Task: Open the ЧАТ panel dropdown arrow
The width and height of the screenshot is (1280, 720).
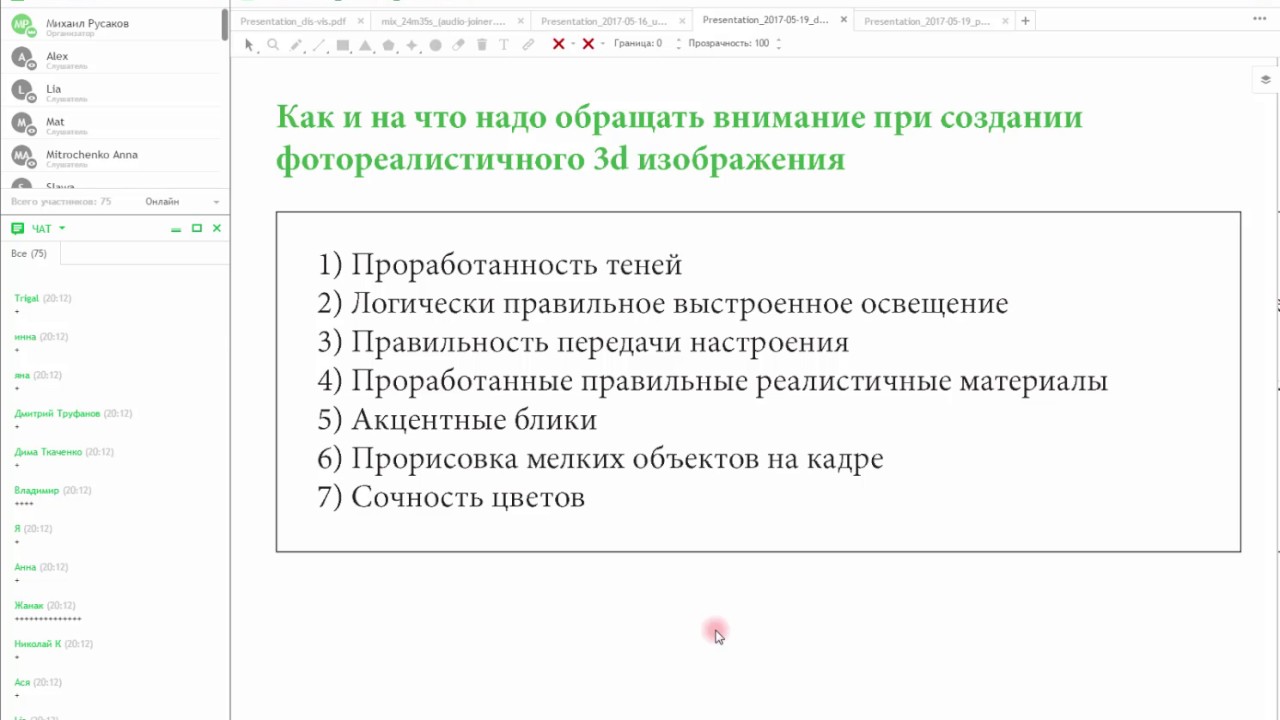Action: click(62, 229)
